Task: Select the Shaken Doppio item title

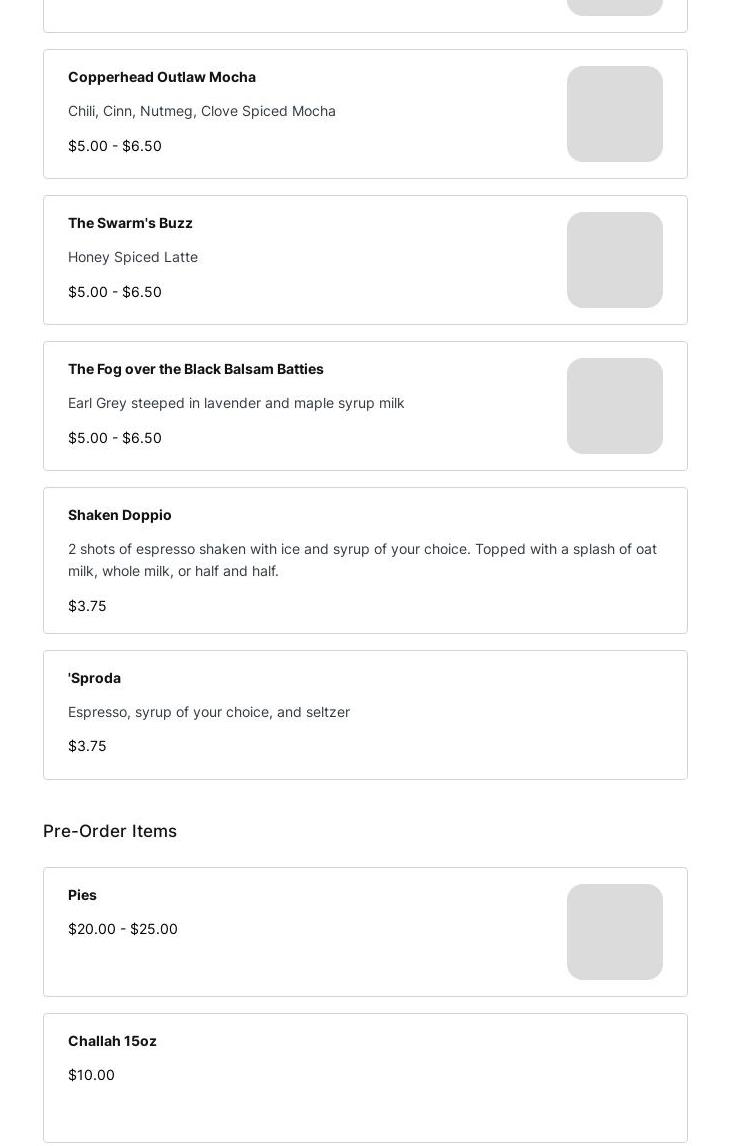Action: pyautogui.click(x=120, y=515)
